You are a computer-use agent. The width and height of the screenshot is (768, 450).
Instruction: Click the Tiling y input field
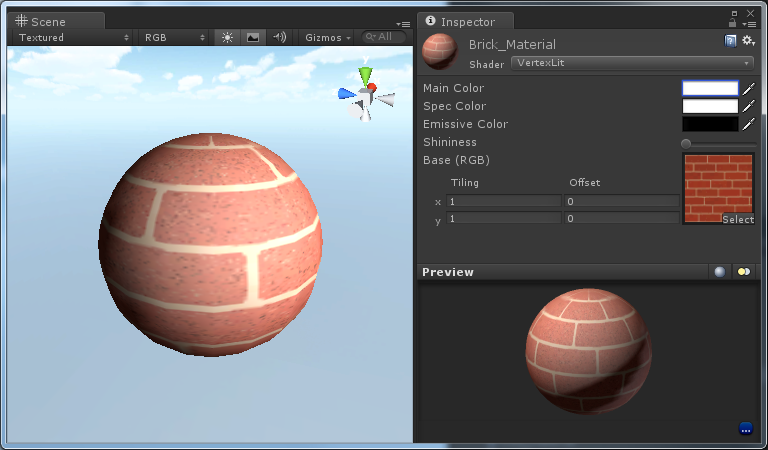pyautogui.click(x=504, y=218)
